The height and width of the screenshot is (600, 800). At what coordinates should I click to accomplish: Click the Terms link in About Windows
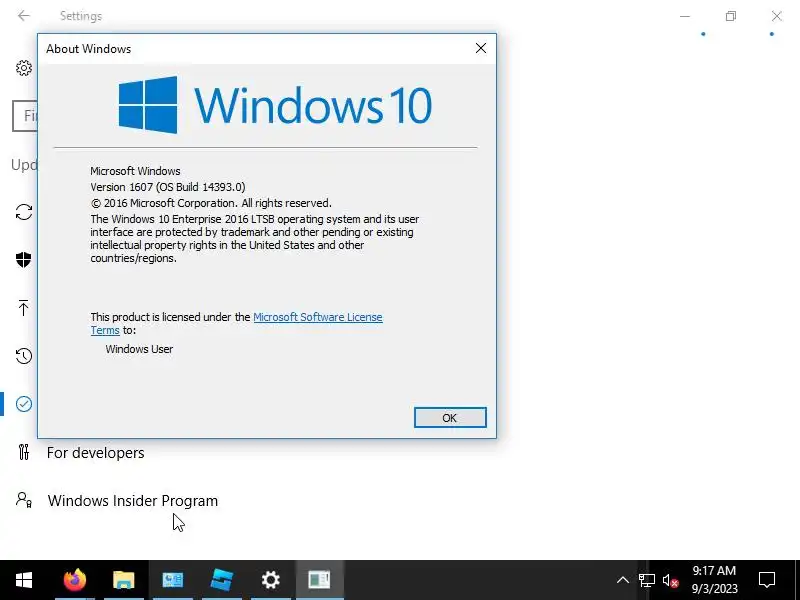coord(105,330)
